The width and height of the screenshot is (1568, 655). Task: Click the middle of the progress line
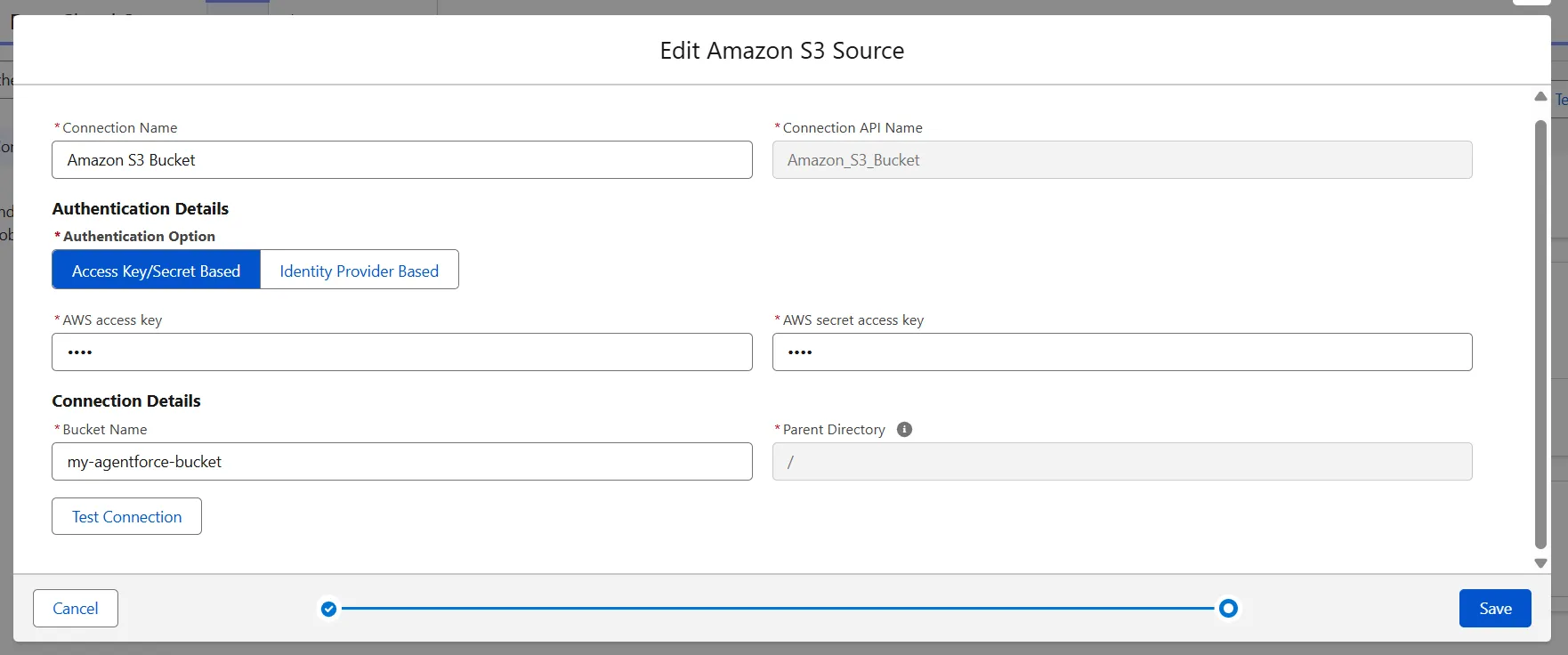click(x=778, y=609)
